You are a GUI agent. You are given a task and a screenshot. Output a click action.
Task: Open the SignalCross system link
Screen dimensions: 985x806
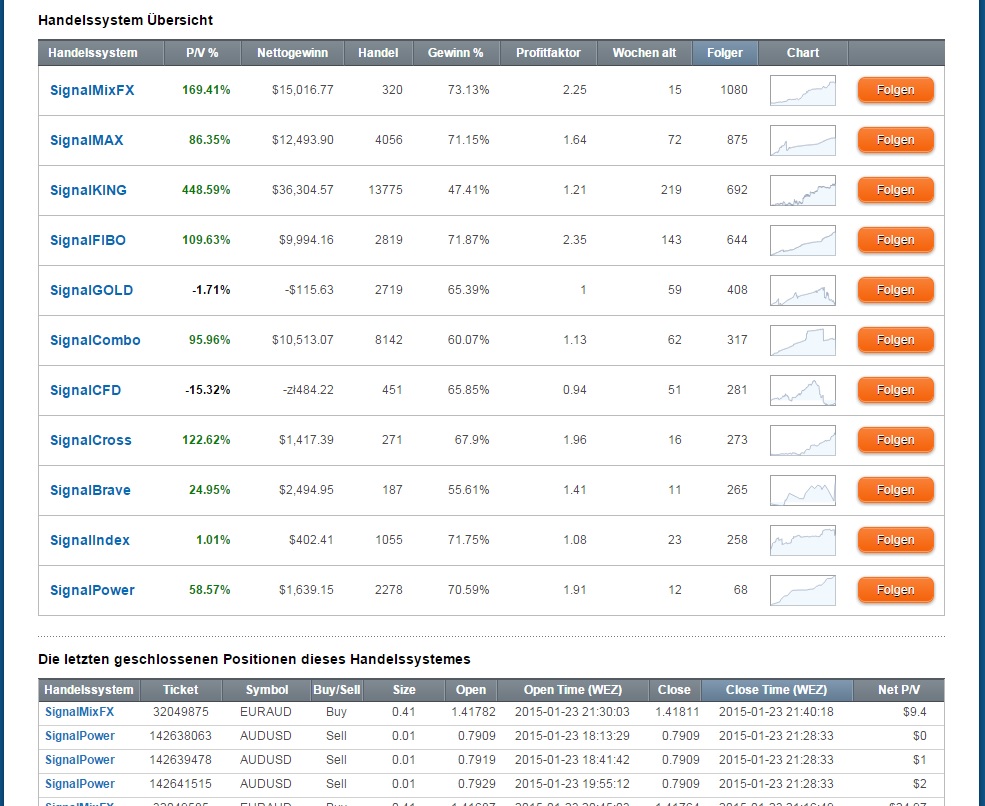(x=90, y=440)
